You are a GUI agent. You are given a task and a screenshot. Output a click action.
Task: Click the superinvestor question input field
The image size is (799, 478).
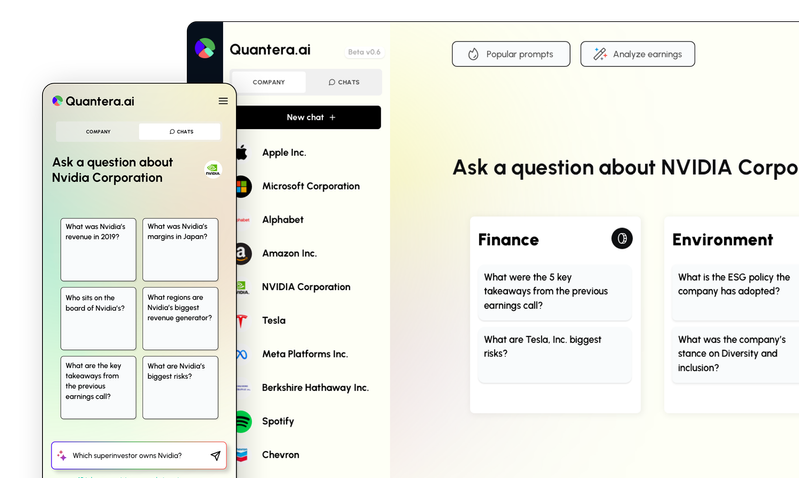pyautogui.click(x=130, y=456)
